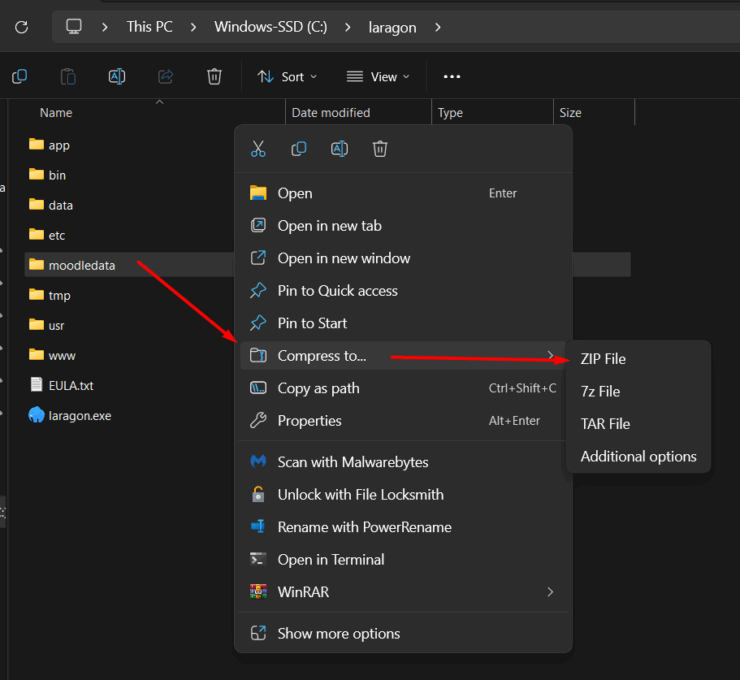Select TAR File from submenu

(638, 424)
